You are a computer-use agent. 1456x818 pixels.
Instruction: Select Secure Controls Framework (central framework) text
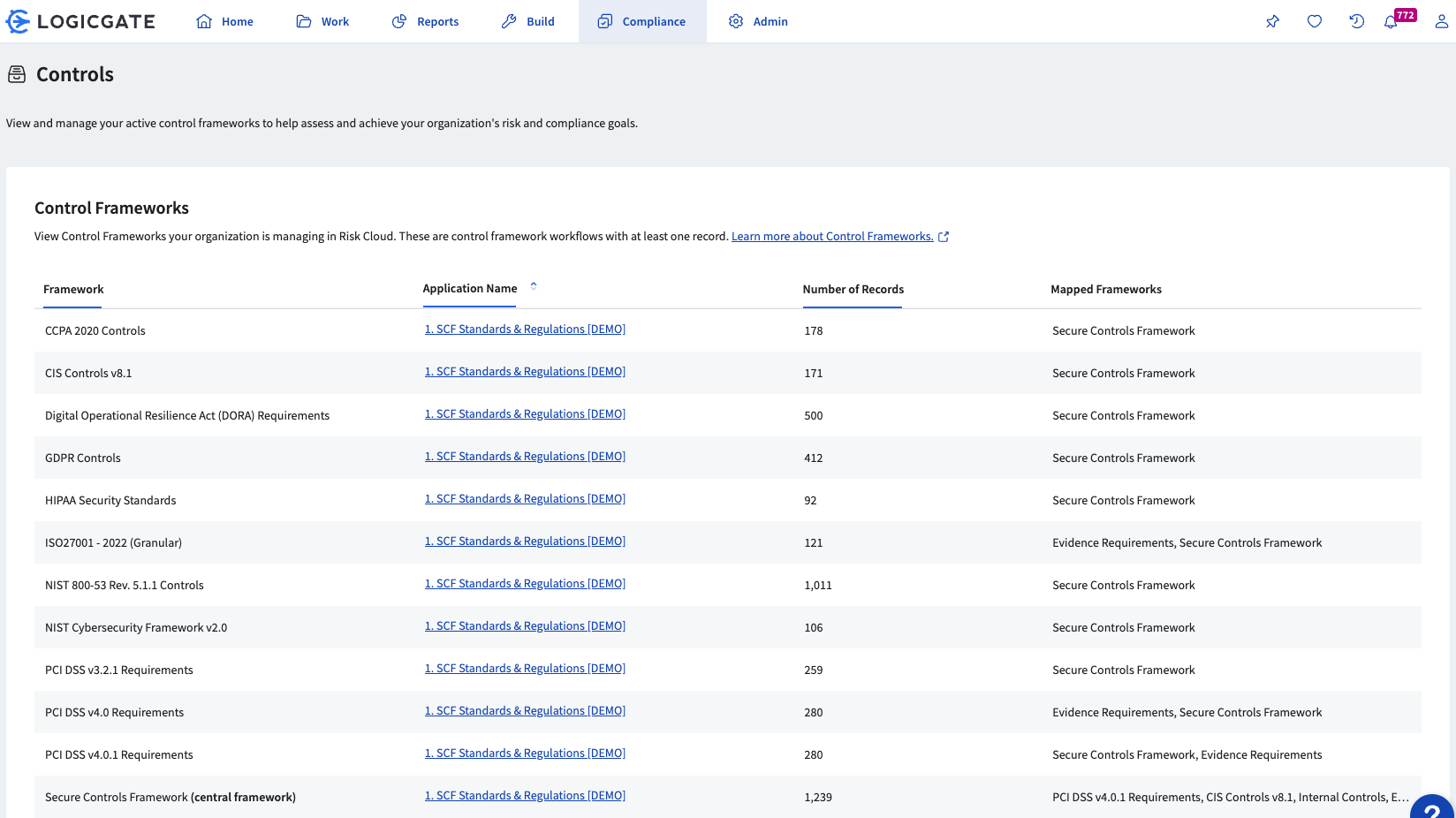pyautogui.click(x=171, y=797)
